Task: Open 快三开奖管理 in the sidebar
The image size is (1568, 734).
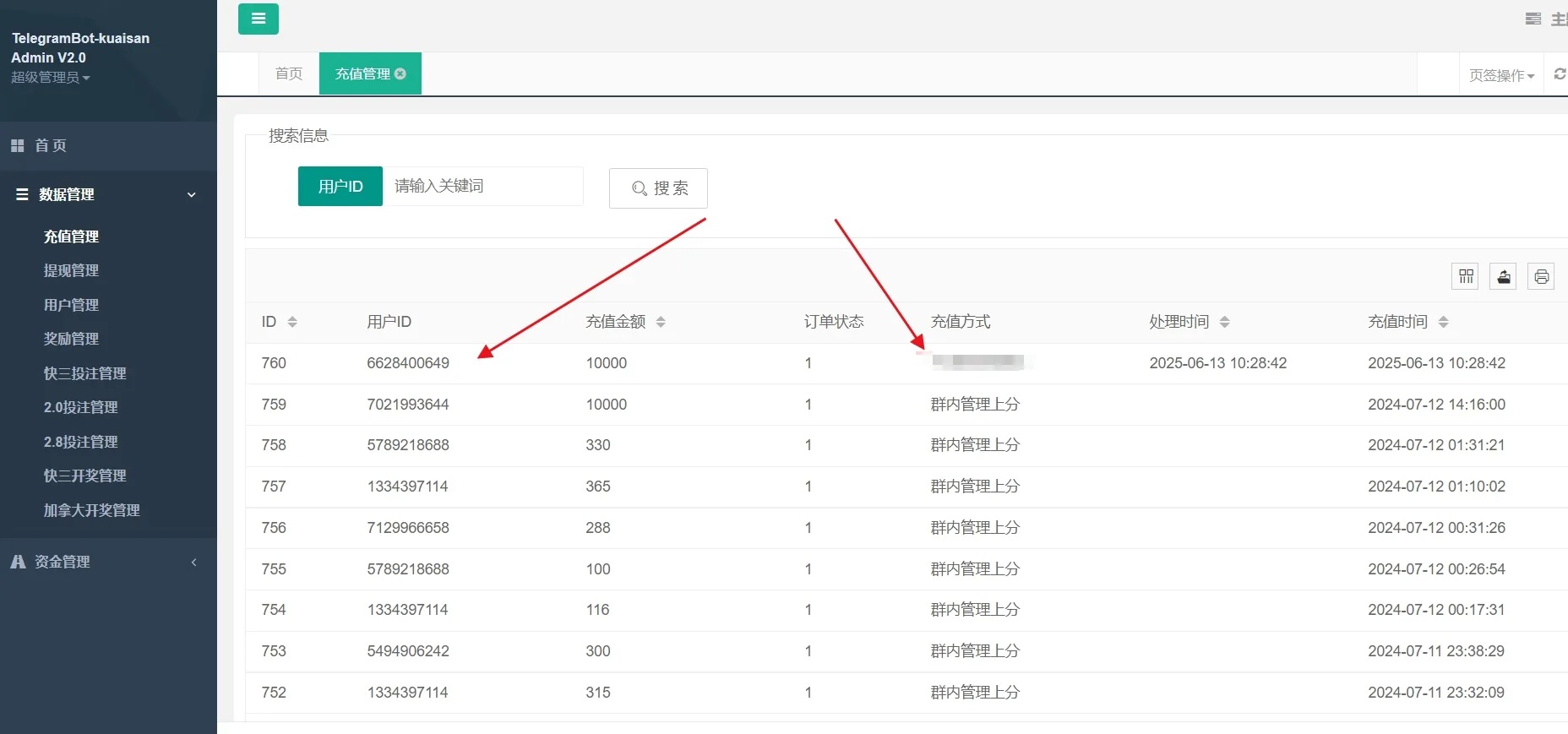Action: click(84, 476)
